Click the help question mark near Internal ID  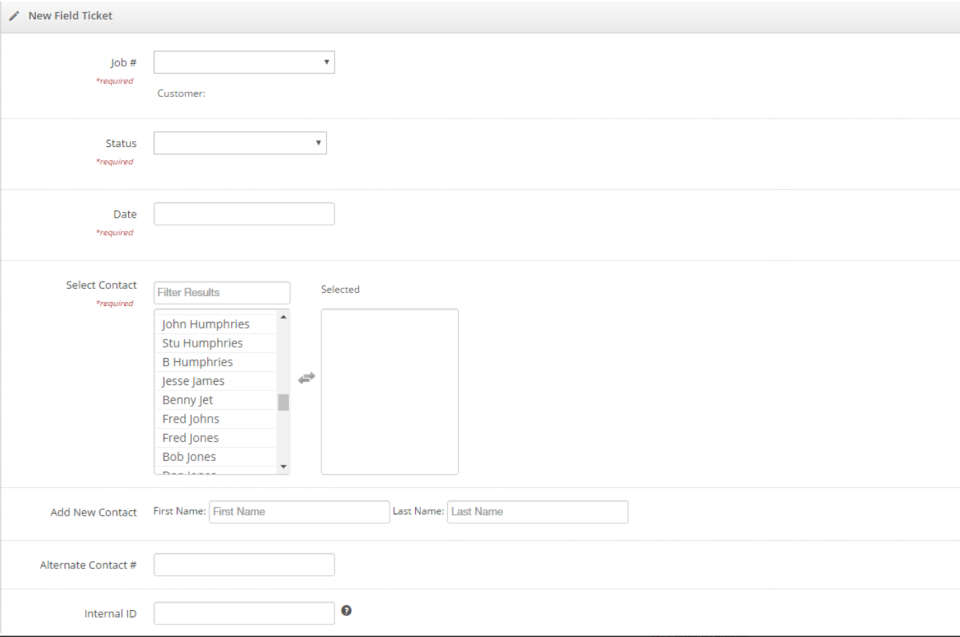tap(346, 611)
